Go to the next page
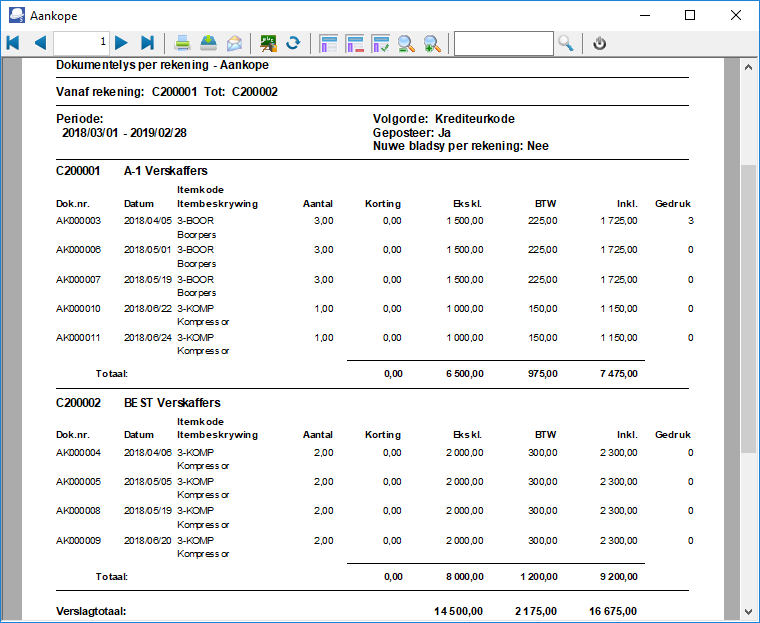The width and height of the screenshot is (760, 623). point(121,43)
